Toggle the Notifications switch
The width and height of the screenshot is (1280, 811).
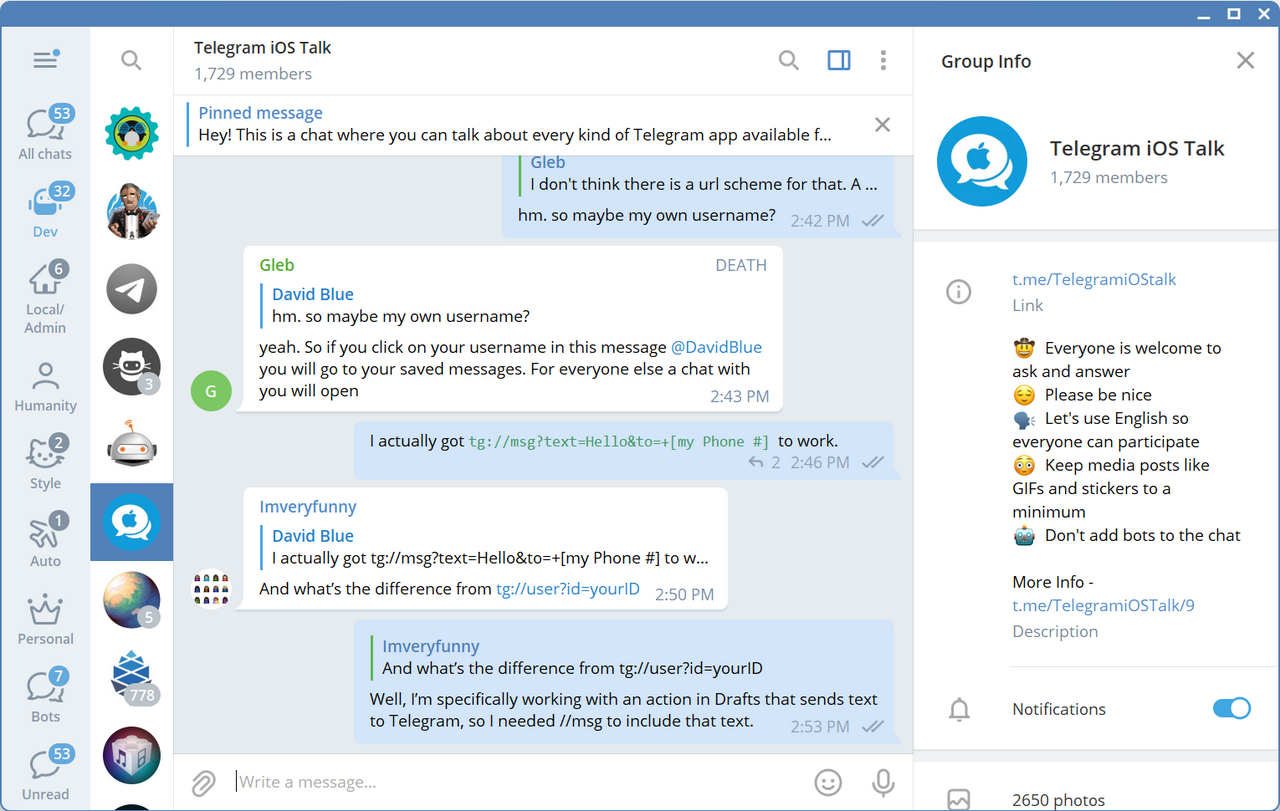coord(1231,709)
